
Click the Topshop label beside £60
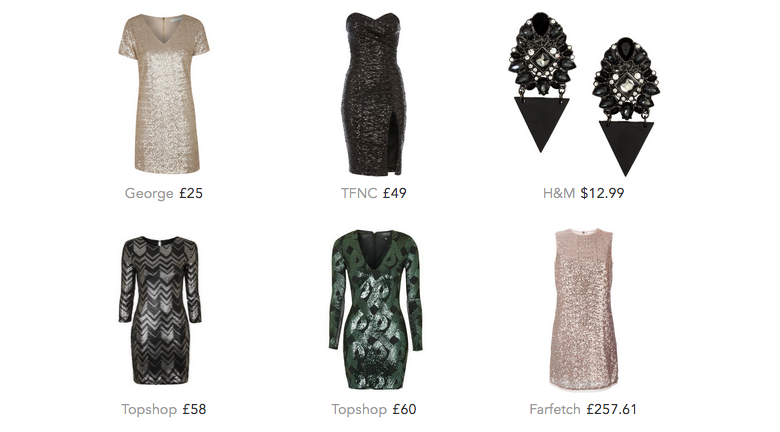point(359,410)
